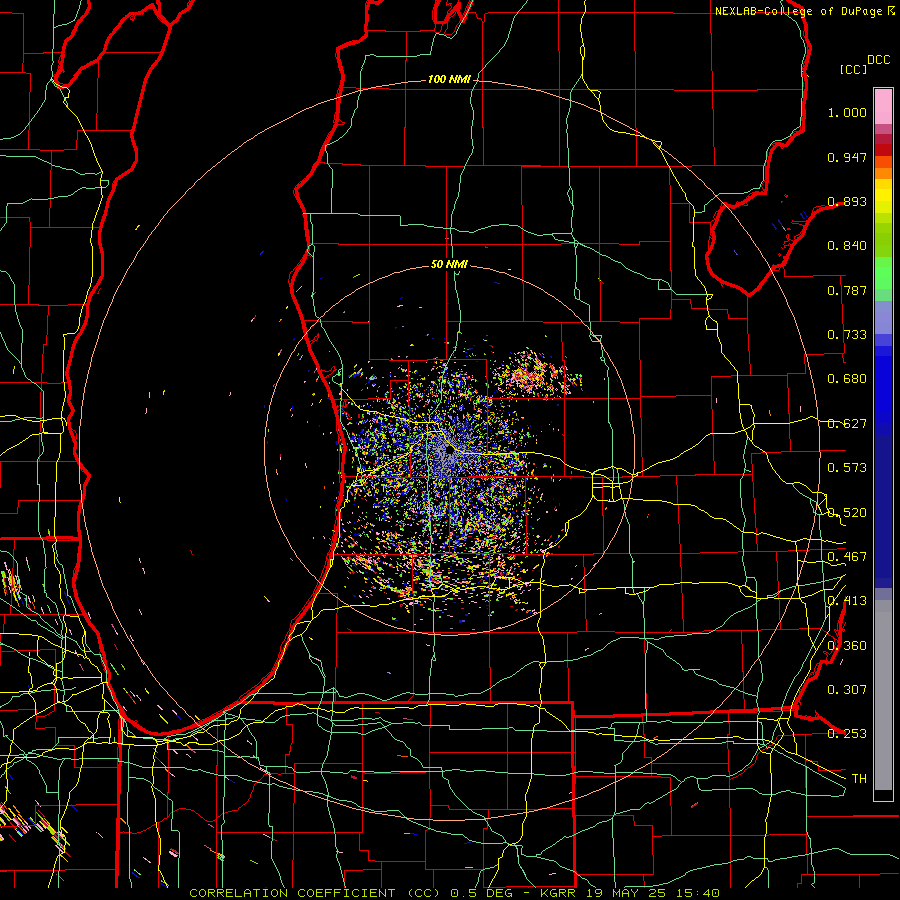Click the 50 NMI range ring label
The image size is (900, 900).
point(449,264)
